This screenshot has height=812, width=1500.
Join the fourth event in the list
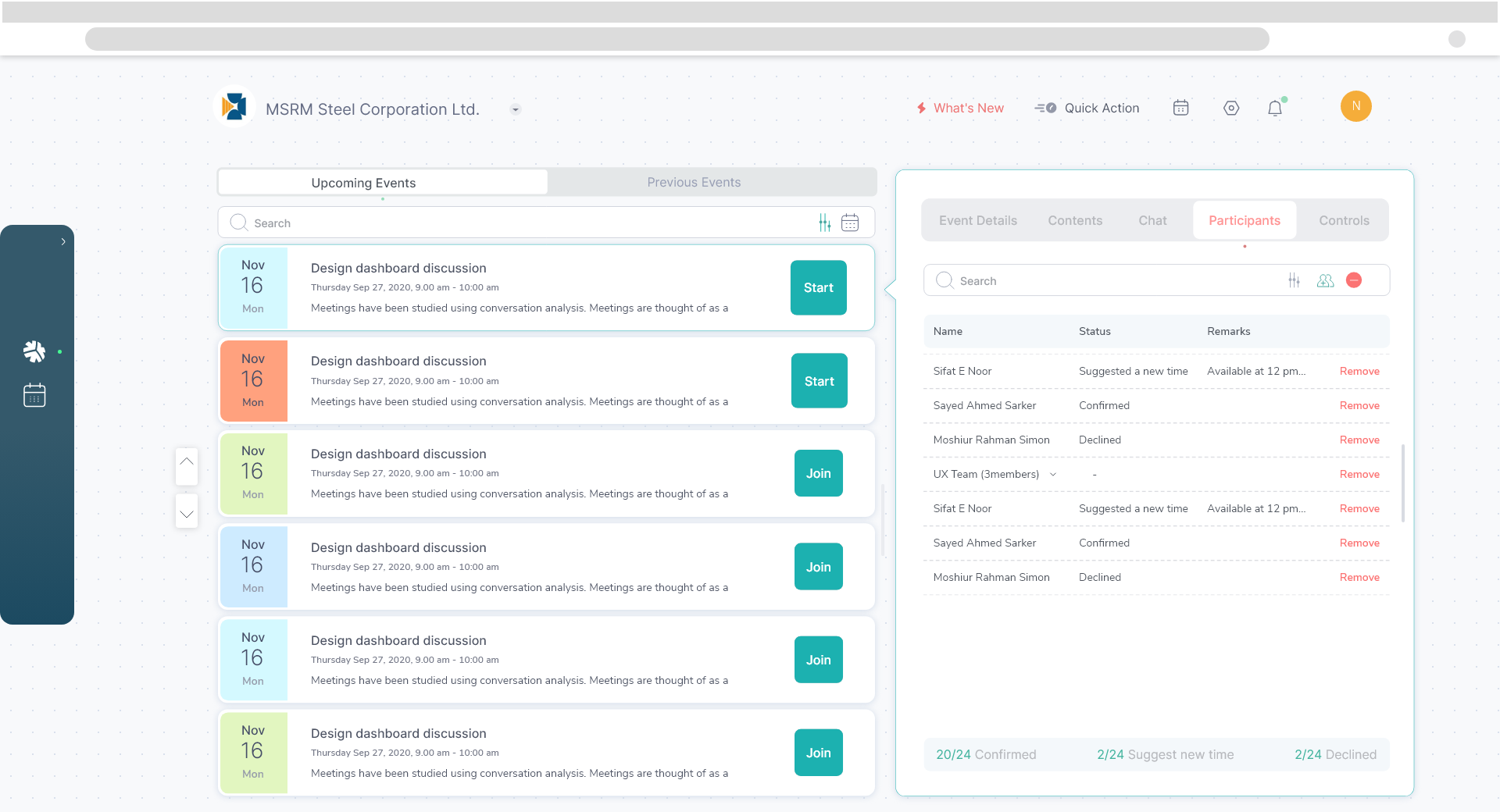tap(819, 567)
